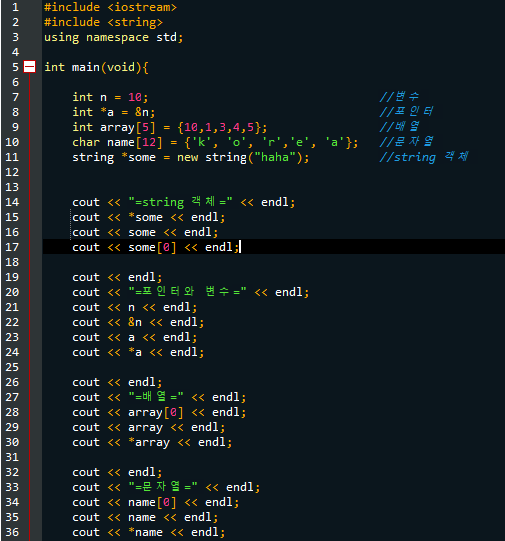Click the "haha" string literal

(275, 157)
